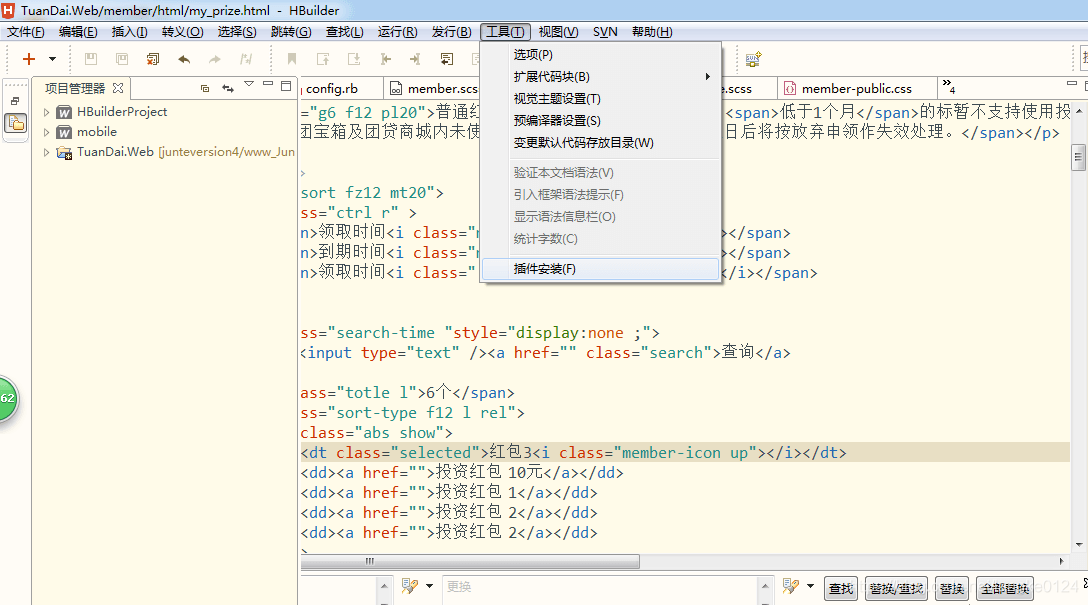Switch to member.scss editor tab
This screenshot has width=1088, height=605.
(433, 89)
